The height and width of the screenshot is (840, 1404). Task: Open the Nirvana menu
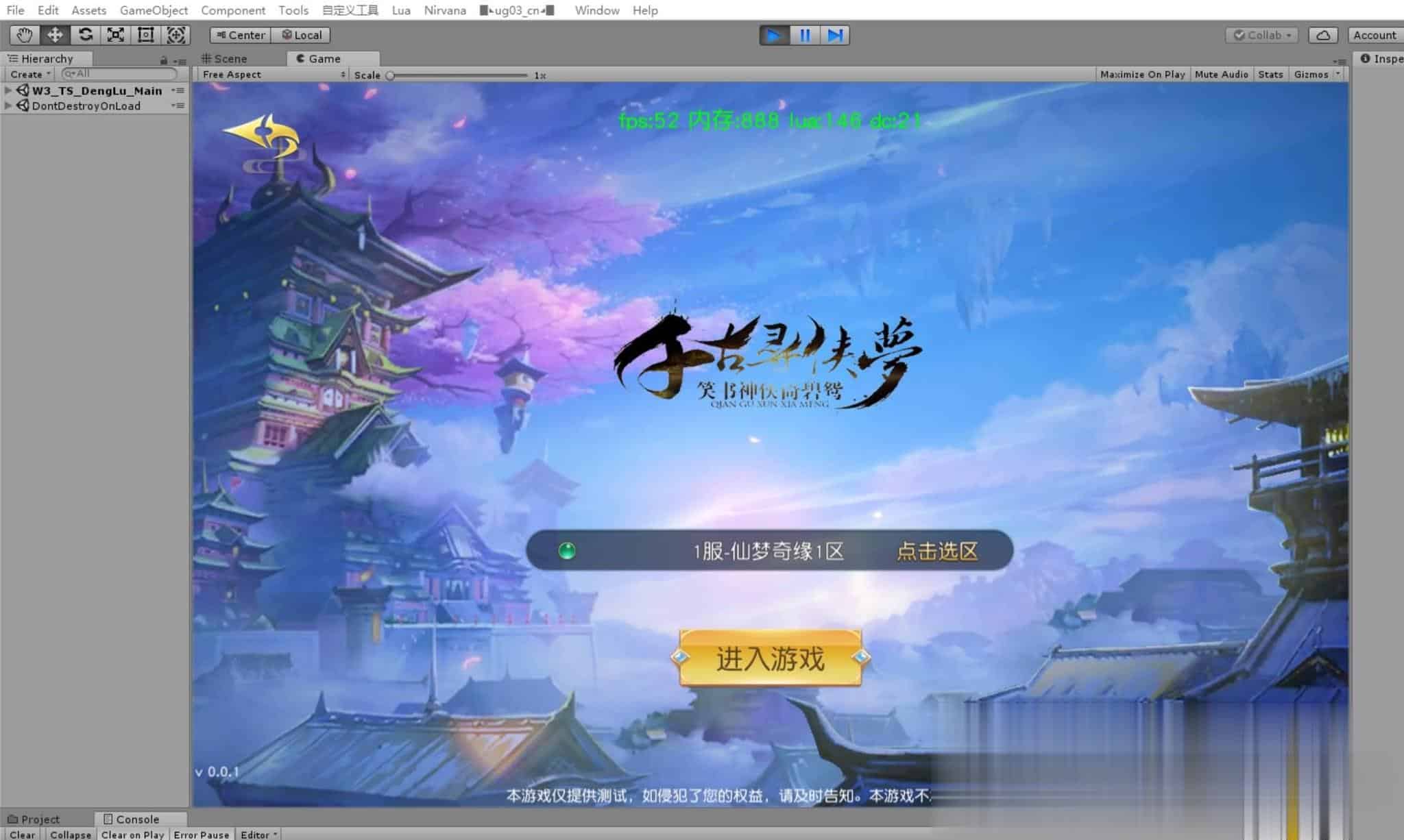445,10
